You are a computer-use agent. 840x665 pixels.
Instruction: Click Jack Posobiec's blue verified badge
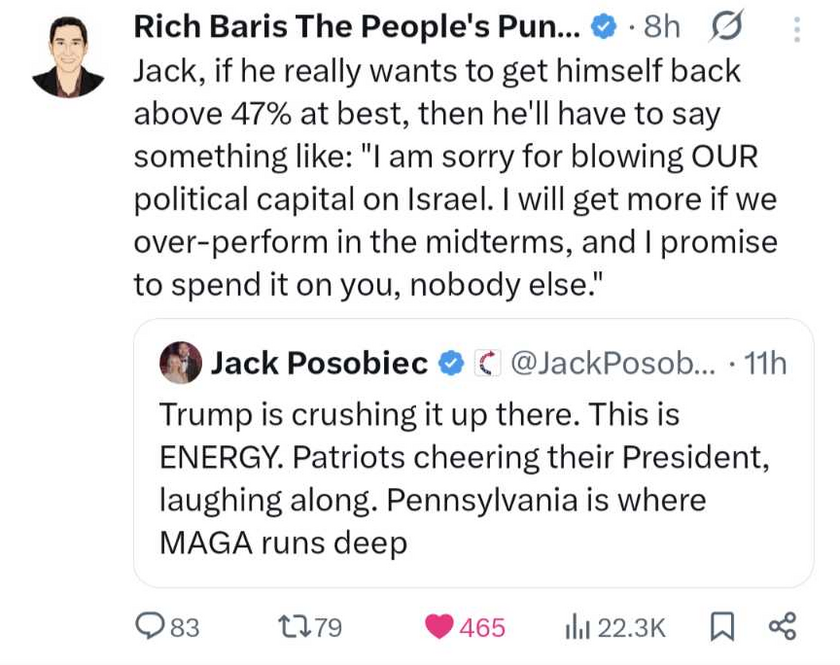click(451, 363)
